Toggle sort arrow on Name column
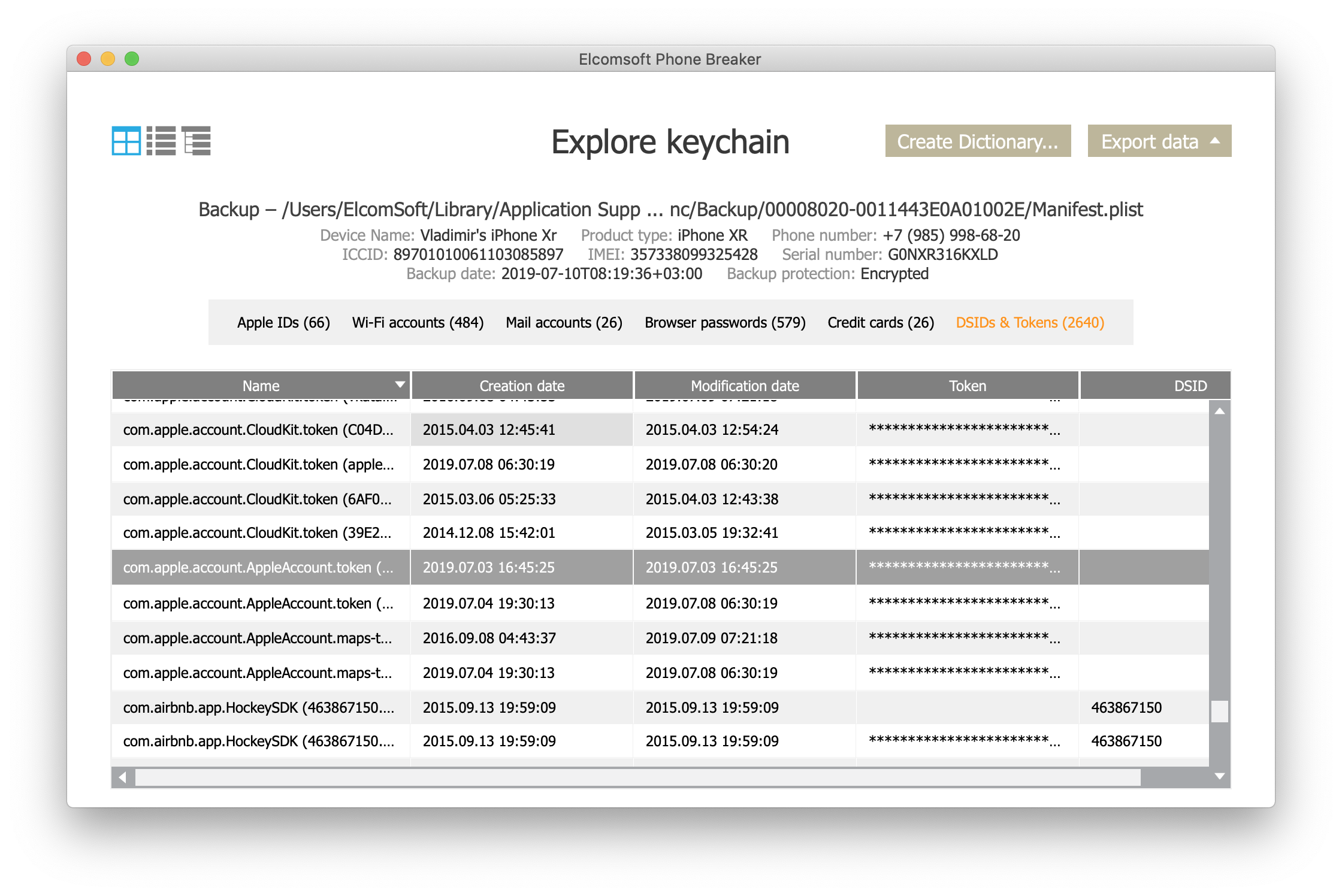 coord(400,385)
